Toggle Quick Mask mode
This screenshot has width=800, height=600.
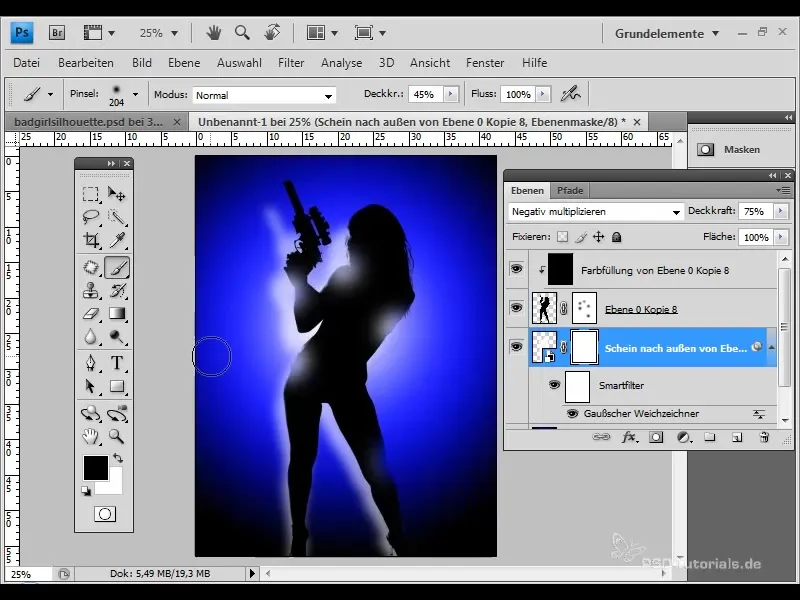[105, 514]
